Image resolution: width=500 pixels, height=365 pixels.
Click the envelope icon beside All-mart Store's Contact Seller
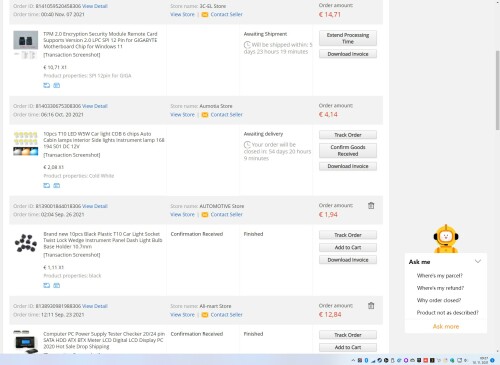(x=205, y=315)
